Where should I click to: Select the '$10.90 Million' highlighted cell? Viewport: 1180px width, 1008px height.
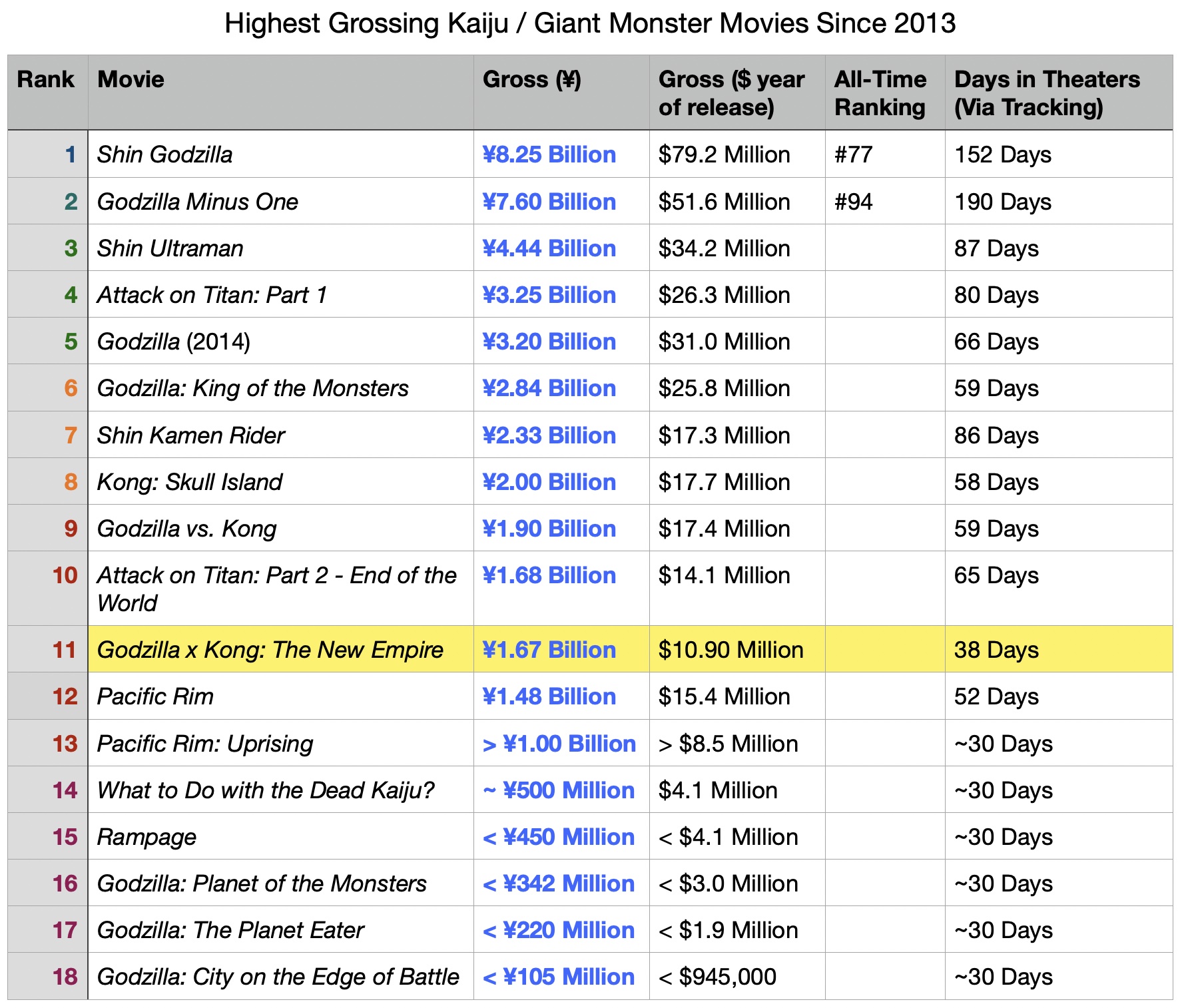coord(737,649)
